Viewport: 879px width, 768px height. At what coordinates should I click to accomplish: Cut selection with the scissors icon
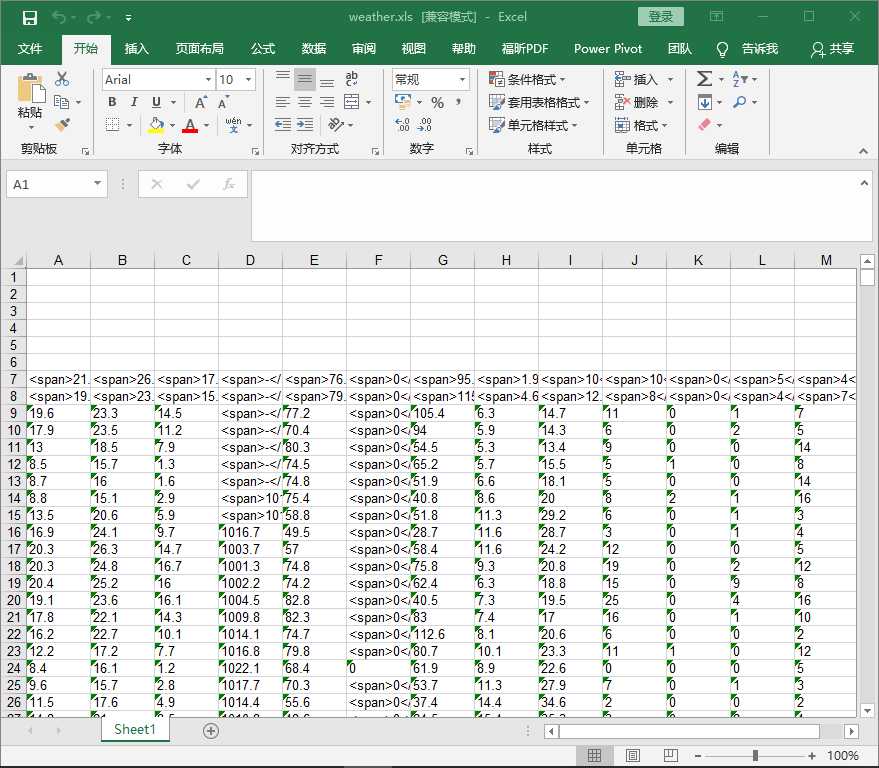pos(62,79)
